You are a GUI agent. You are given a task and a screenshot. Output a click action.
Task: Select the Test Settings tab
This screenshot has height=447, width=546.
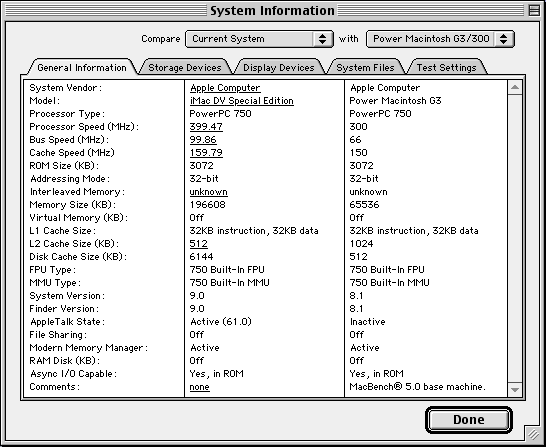[446, 67]
